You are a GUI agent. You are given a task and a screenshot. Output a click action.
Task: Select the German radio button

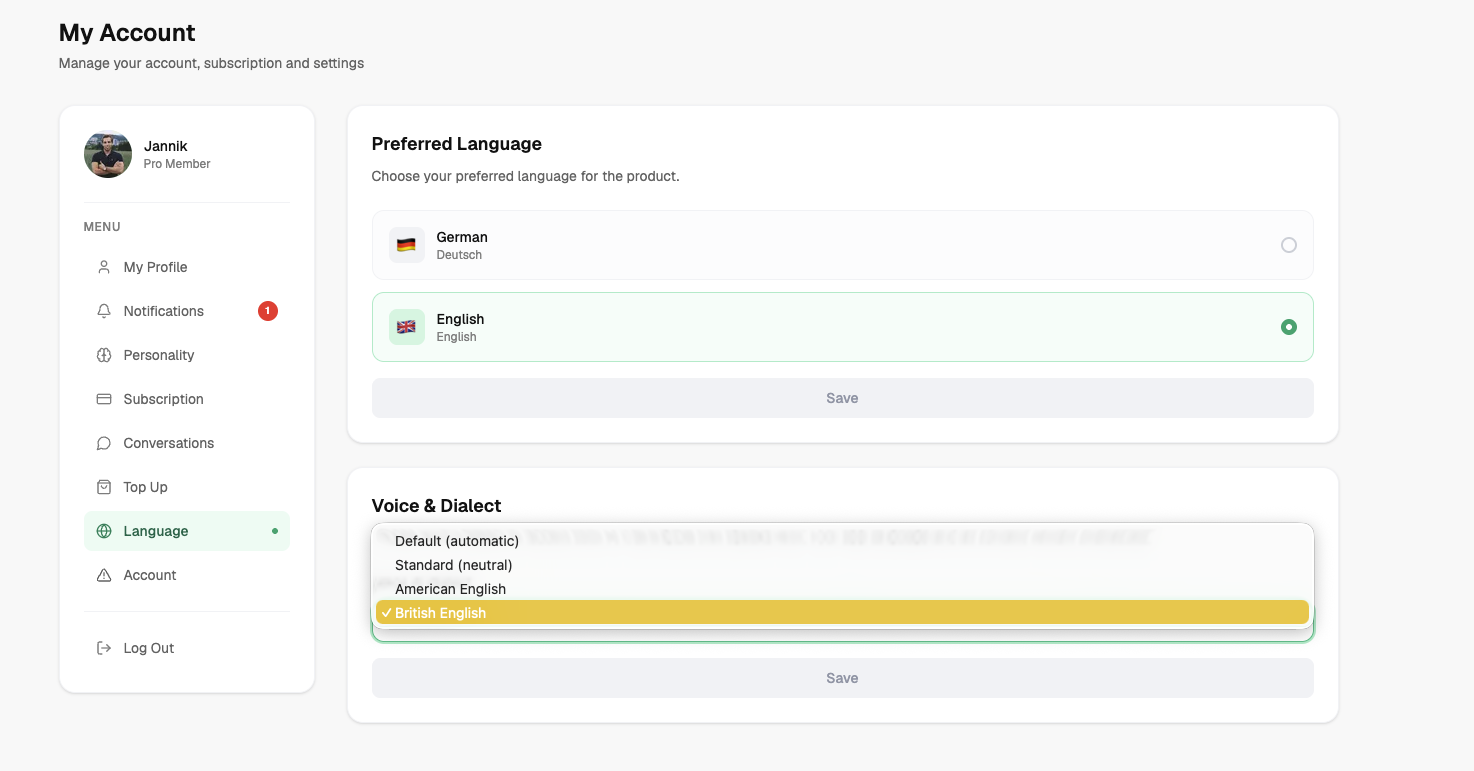coord(1288,245)
